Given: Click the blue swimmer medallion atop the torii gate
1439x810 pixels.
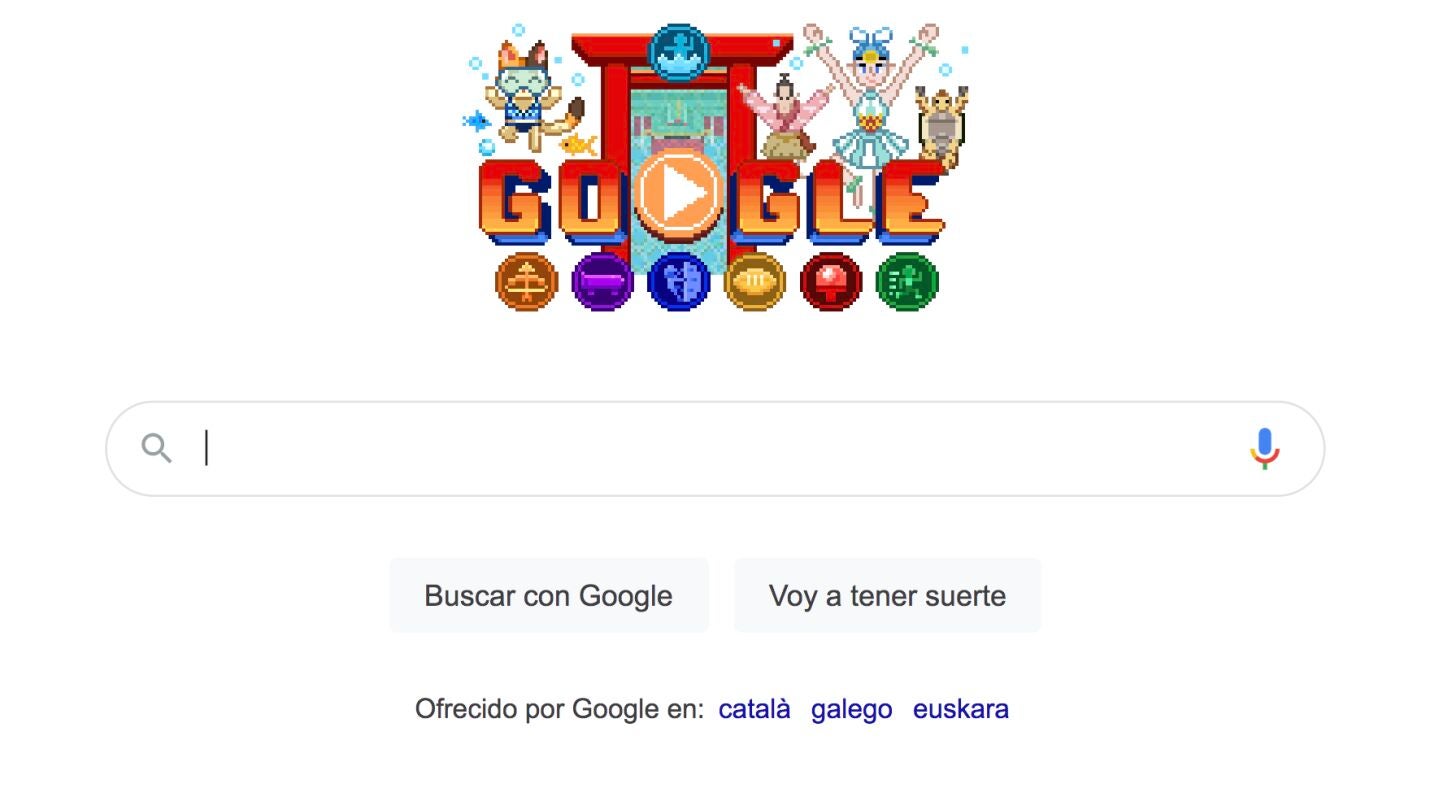Looking at the screenshot, I should (678, 54).
